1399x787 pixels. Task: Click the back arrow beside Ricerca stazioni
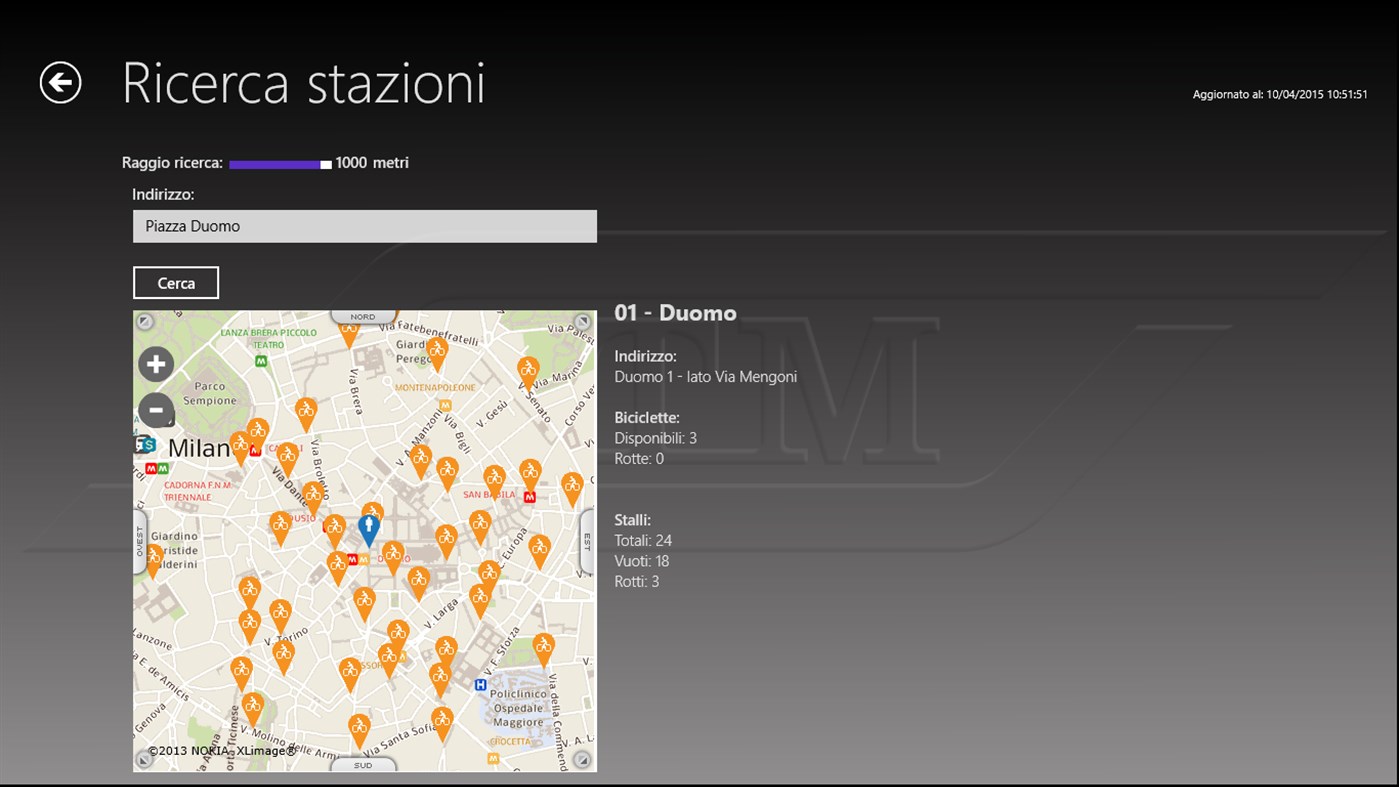point(62,81)
